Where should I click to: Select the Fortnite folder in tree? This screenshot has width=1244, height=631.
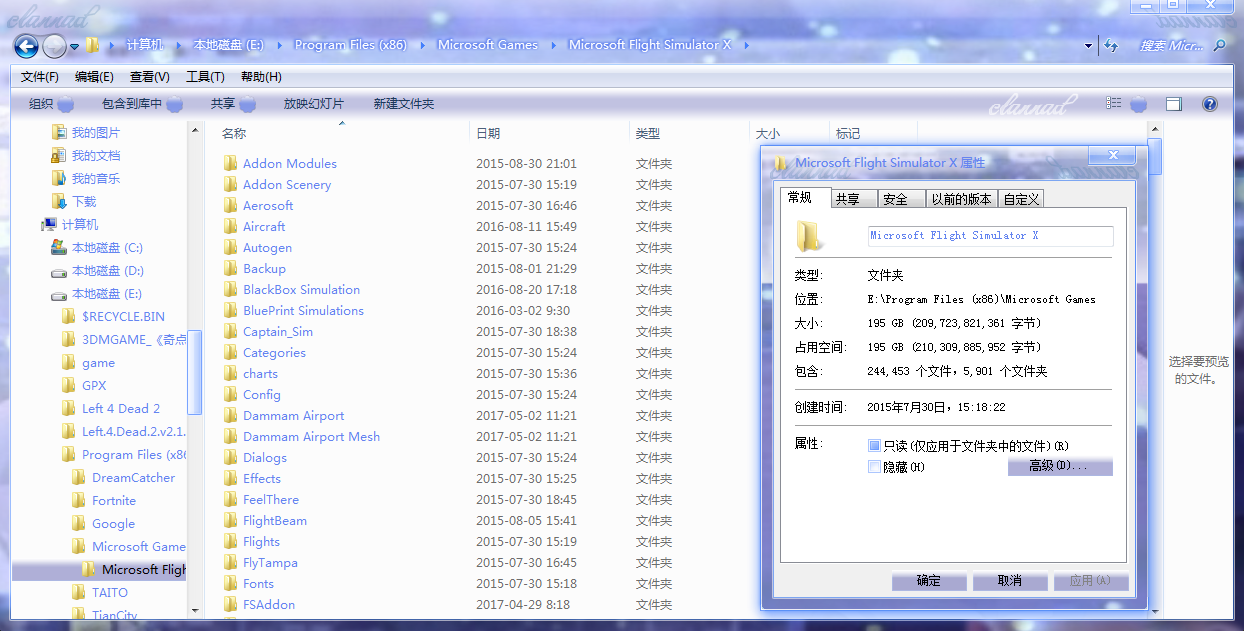[x=114, y=500]
